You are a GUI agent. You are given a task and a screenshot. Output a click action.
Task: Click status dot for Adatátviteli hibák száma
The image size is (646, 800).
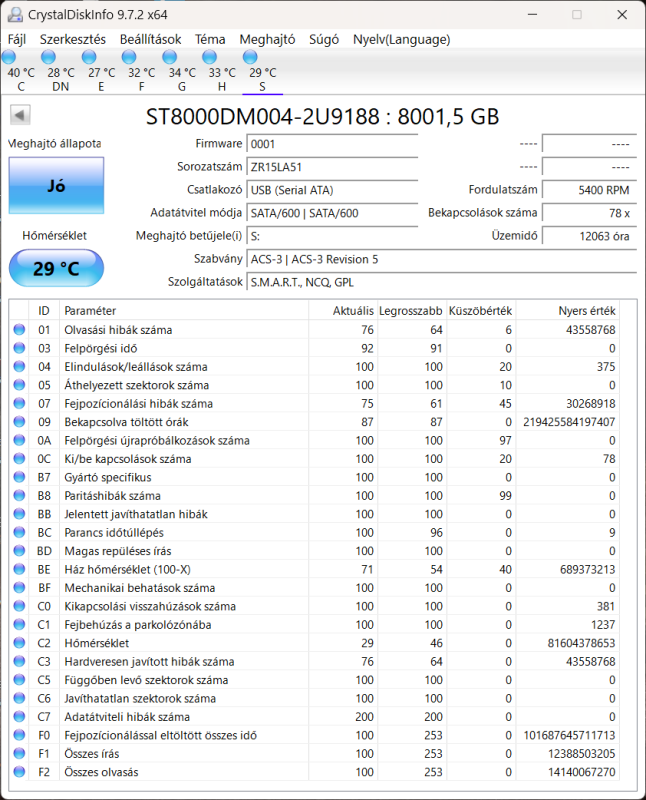click(x=19, y=716)
